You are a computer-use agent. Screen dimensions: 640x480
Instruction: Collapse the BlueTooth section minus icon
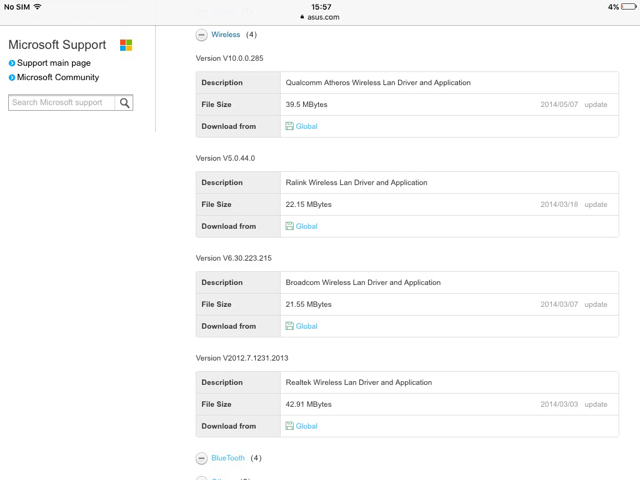(201, 458)
